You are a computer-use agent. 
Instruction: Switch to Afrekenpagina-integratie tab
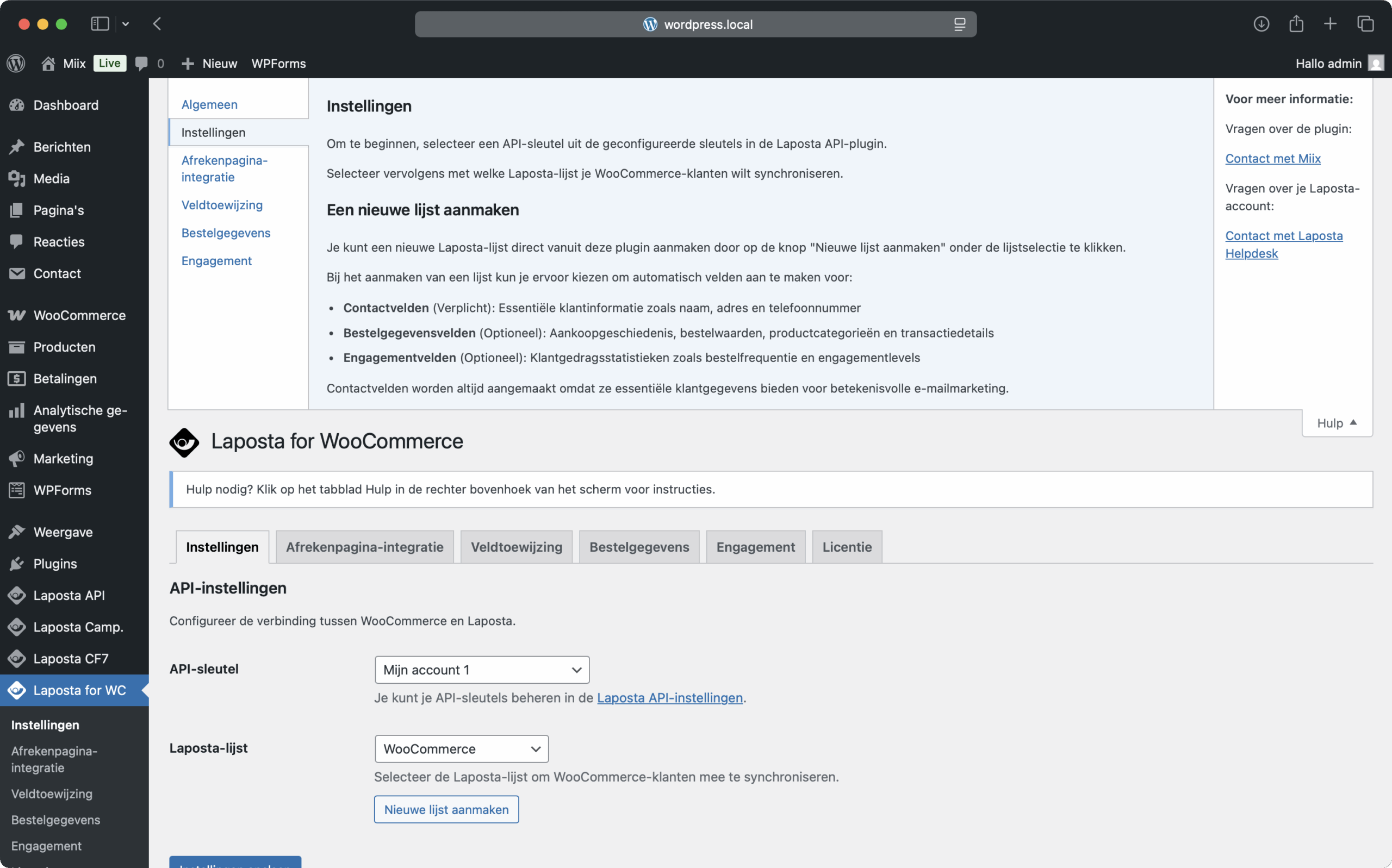coord(365,547)
